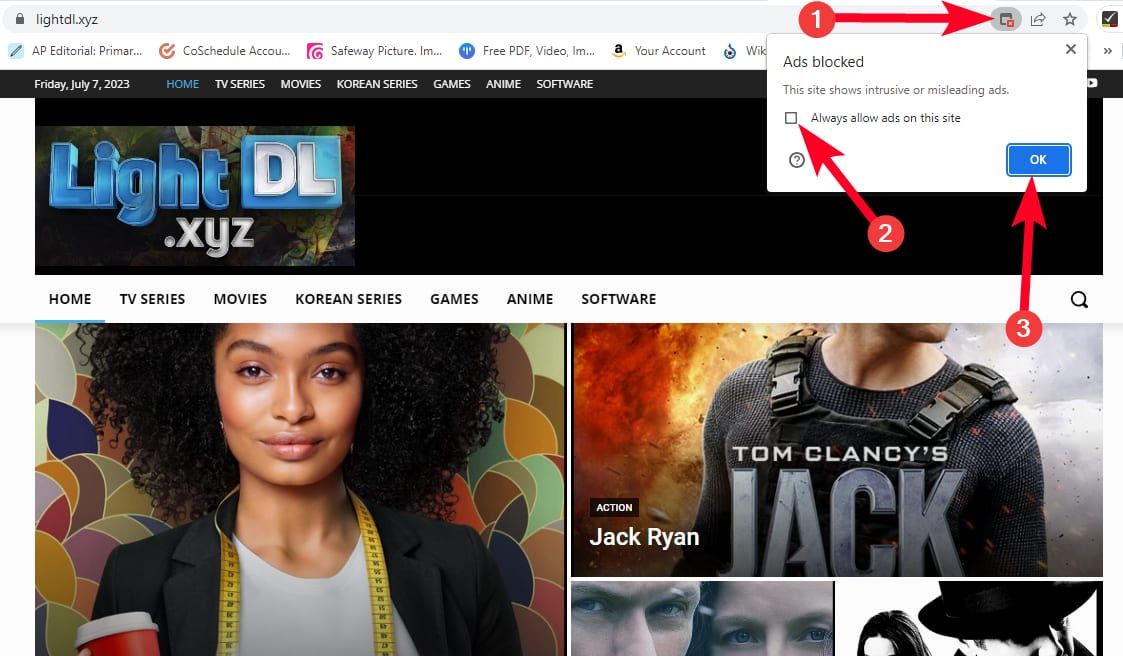Screen dimensions: 1123x656
Task: Expand hidden bookmarks with the double-chevron
Action: point(1107,50)
